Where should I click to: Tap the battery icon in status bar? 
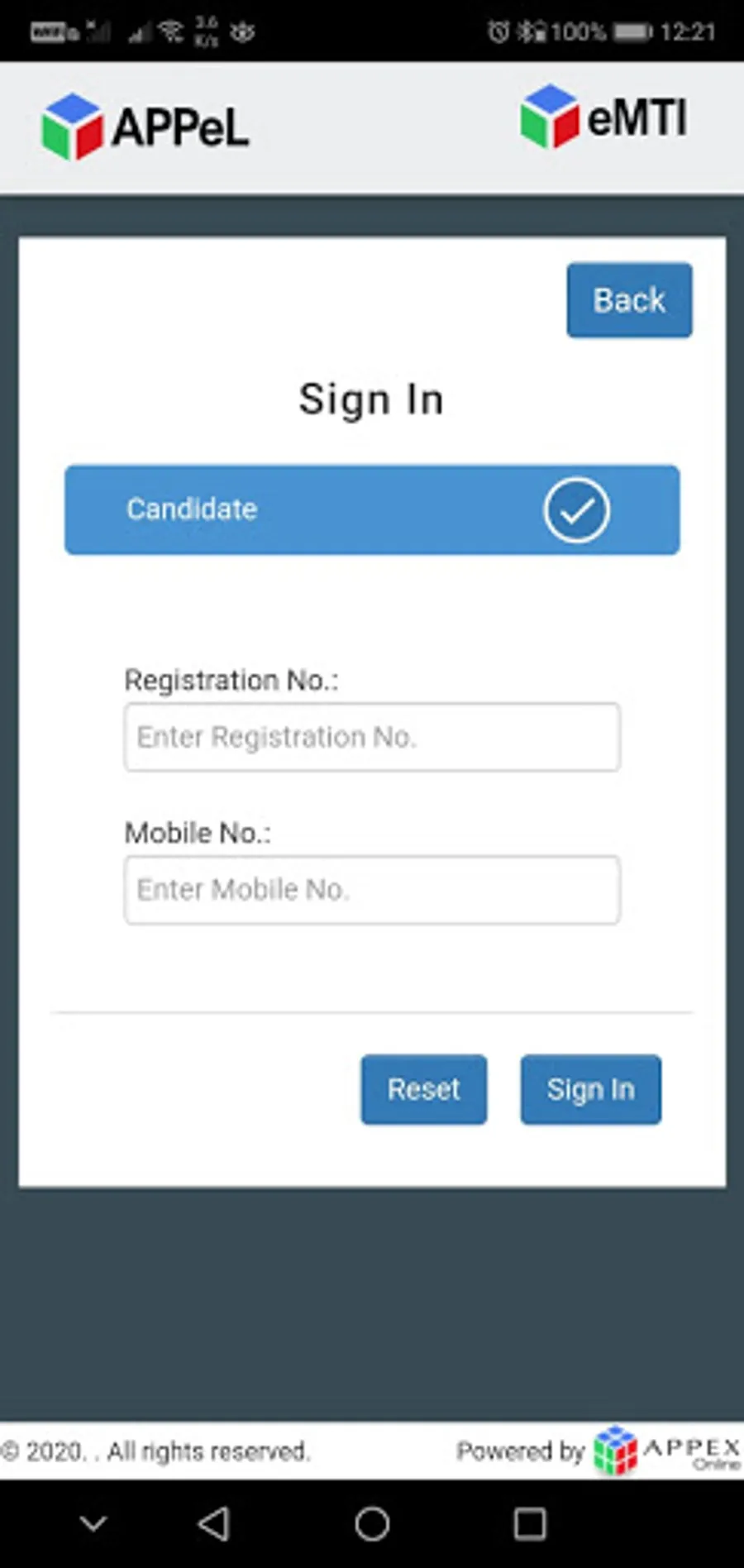coord(632,32)
